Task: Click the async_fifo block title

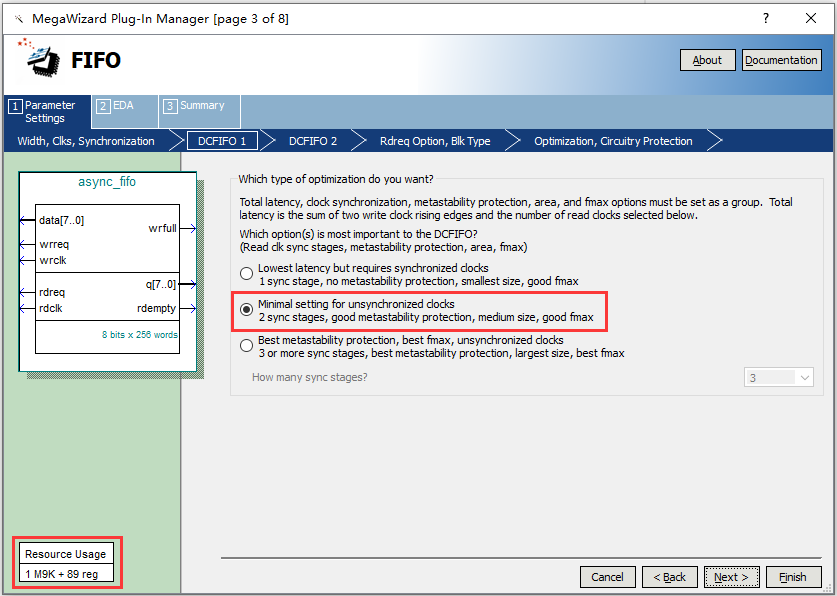Action: [x=107, y=182]
